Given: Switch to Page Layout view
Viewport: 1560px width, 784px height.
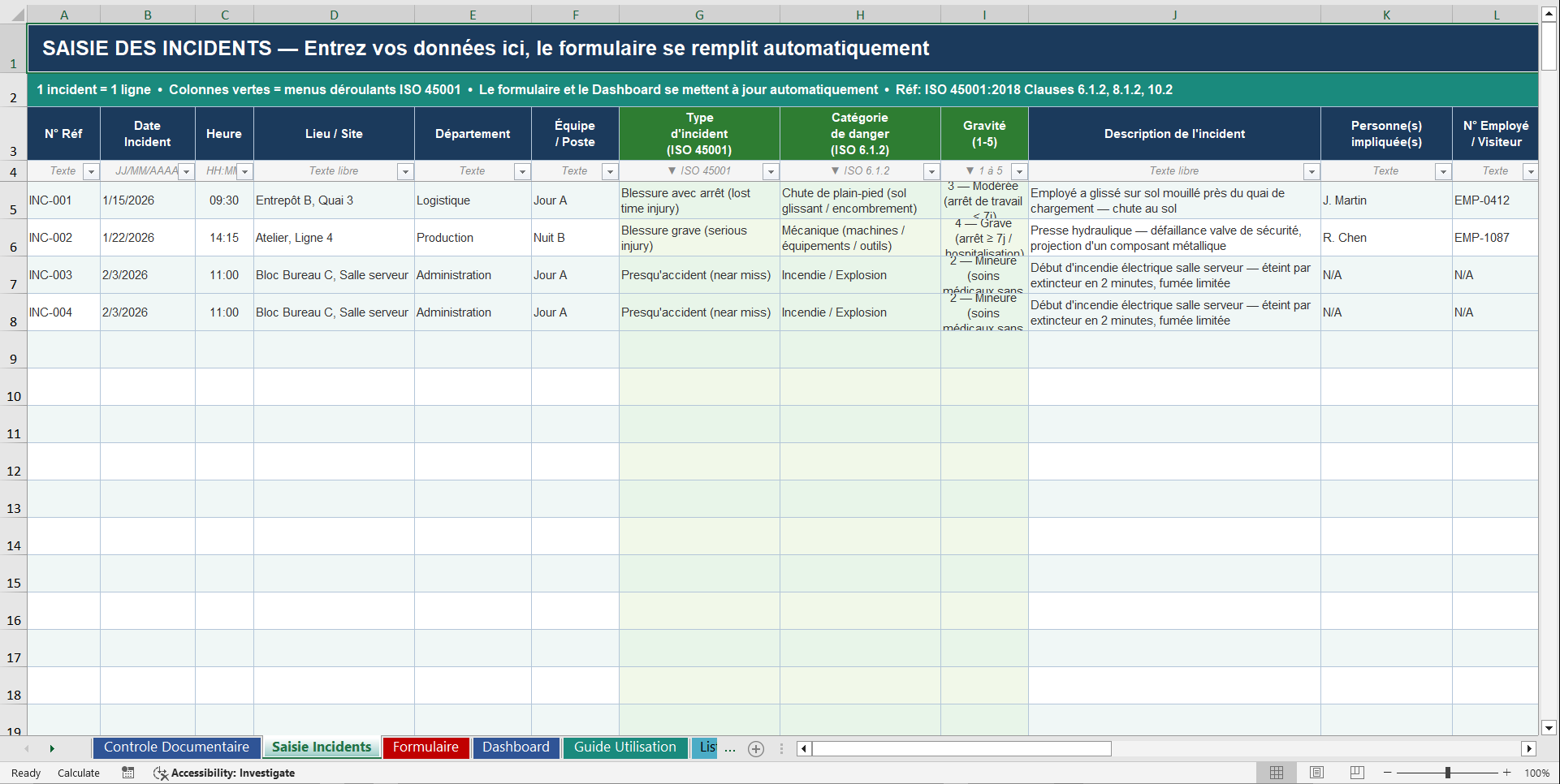Looking at the screenshot, I should (x=1316, y=773).
